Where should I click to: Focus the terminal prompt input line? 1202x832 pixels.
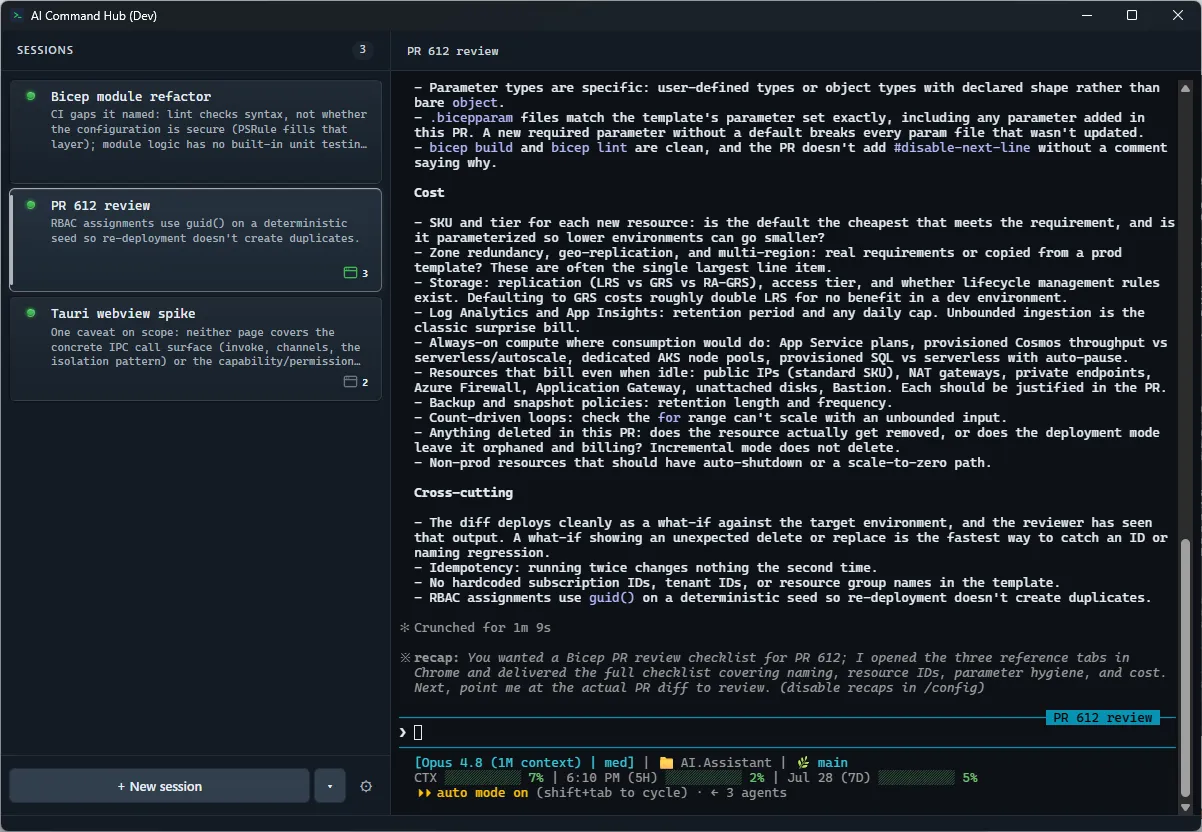point(788,733)
